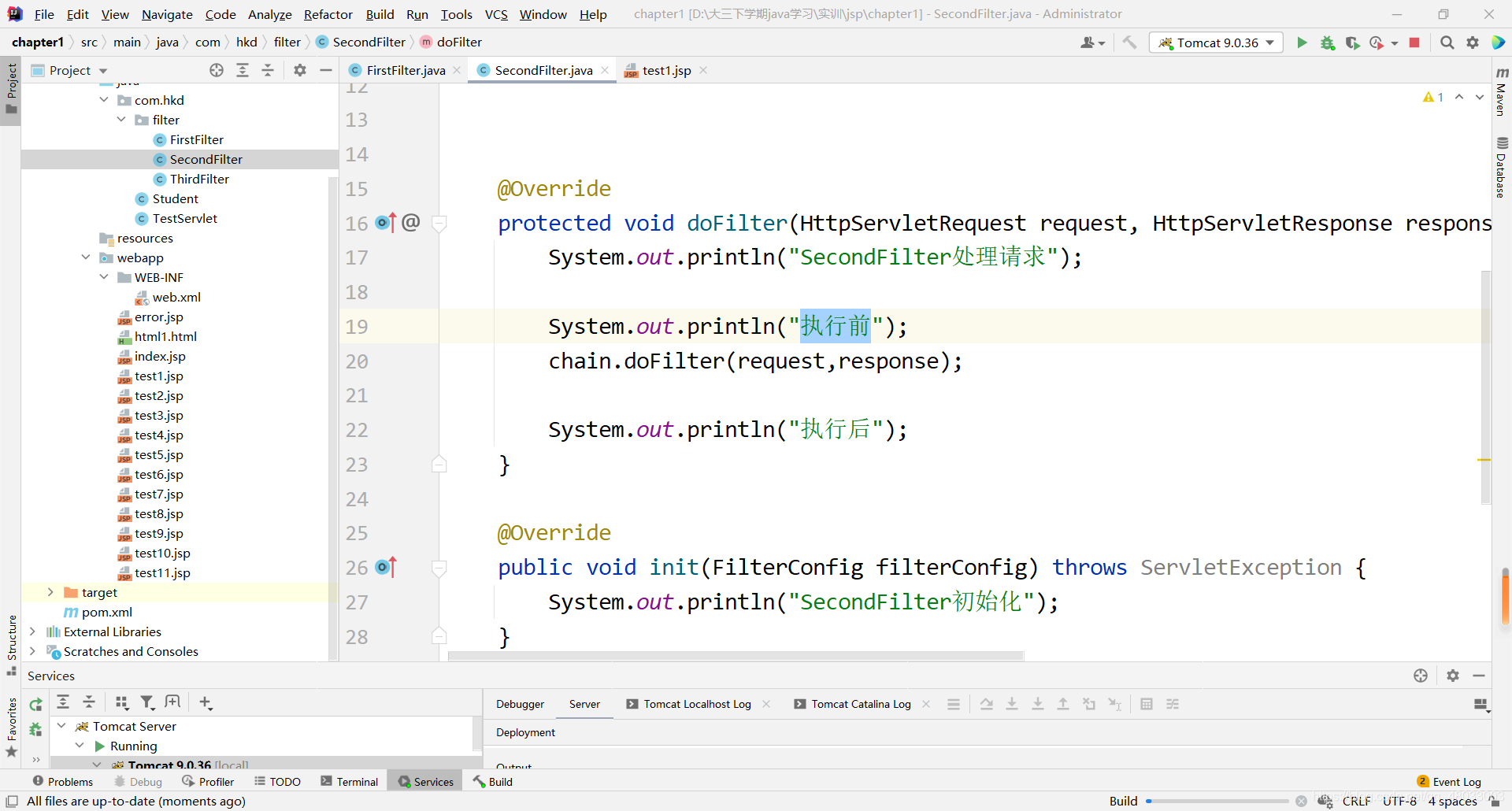The image size is (1512, 811).
Task: Toggle the TODO tool window
Action: pos(277,782)
